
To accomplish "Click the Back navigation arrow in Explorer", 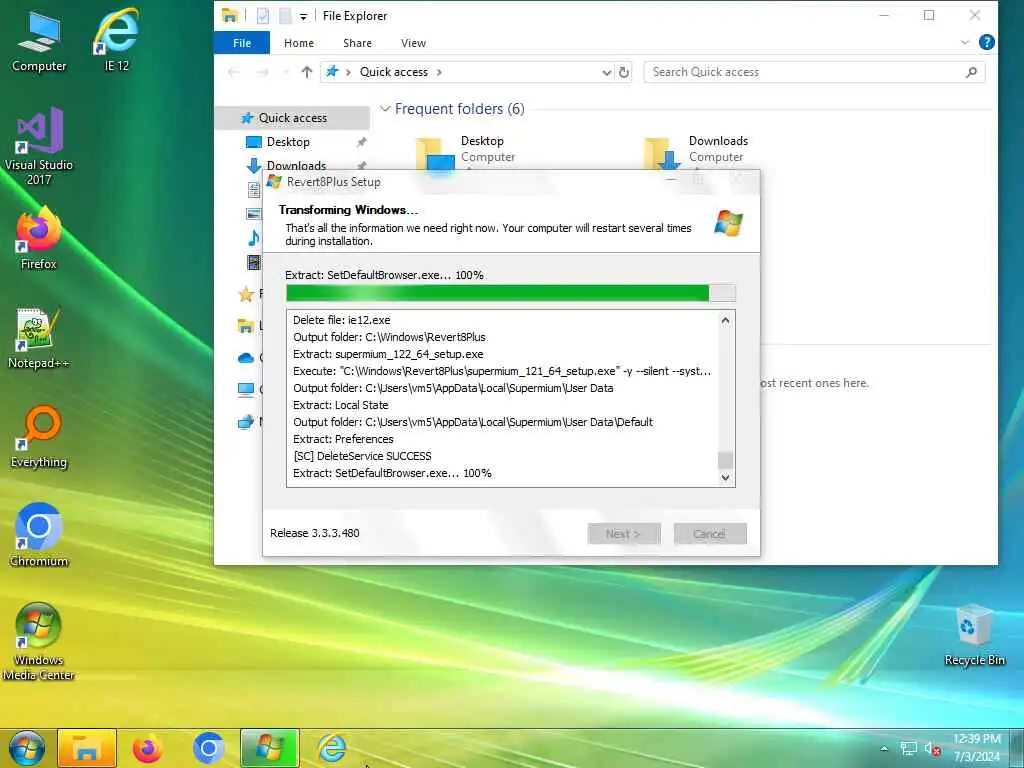I will pos(234,72).
